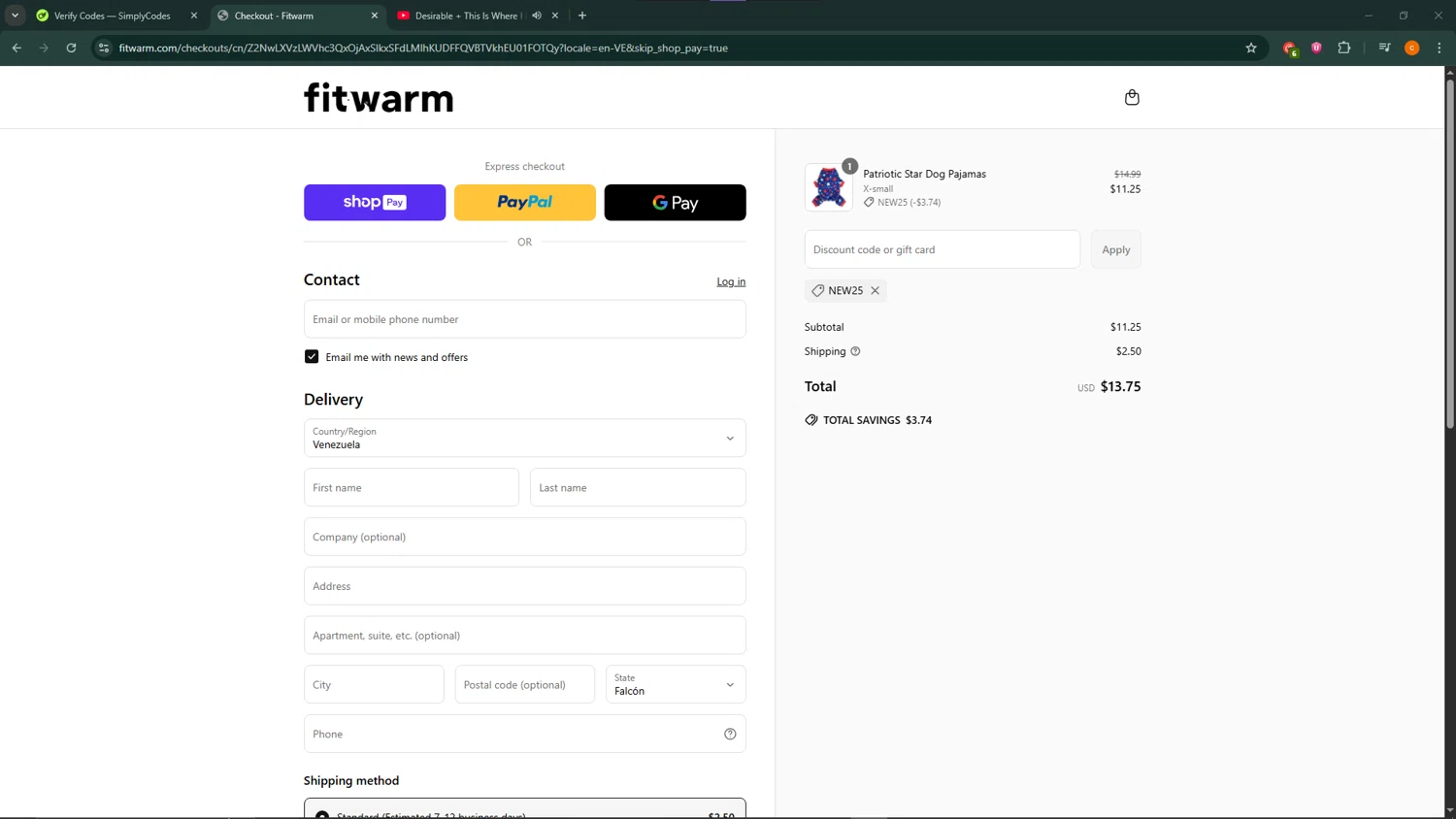Click the Phone field
This screenshot has height=819, width=1456.
click(x=525, y=734)
